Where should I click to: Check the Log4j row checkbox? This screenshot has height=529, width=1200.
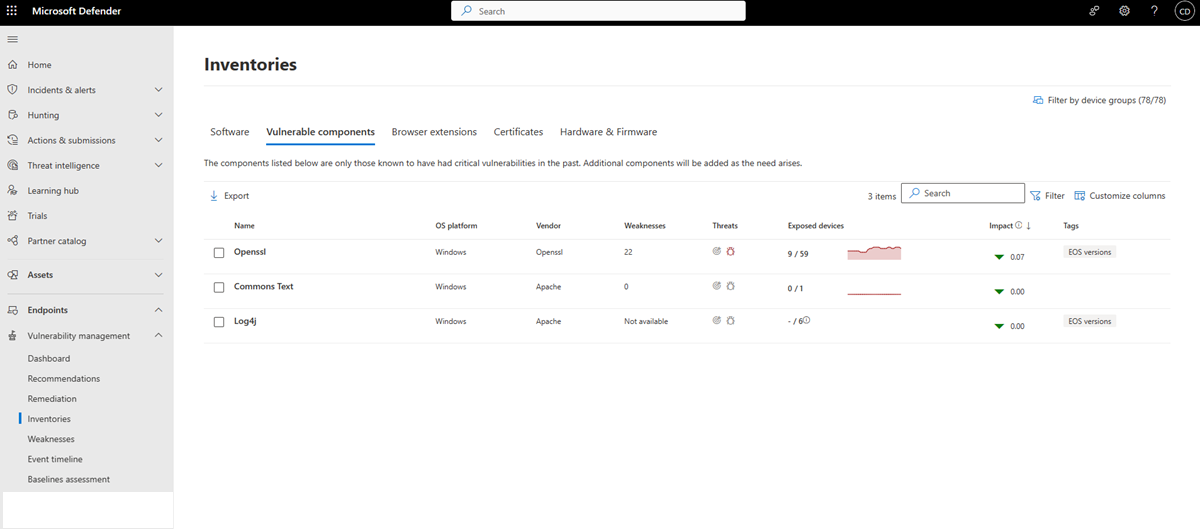click(219, 322)
